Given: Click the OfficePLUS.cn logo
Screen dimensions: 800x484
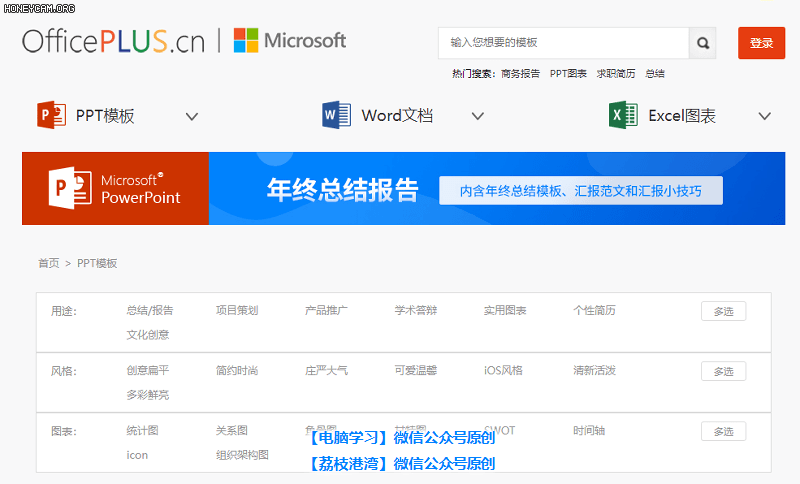Looking at the screenshot, I should tap(113, 41).
